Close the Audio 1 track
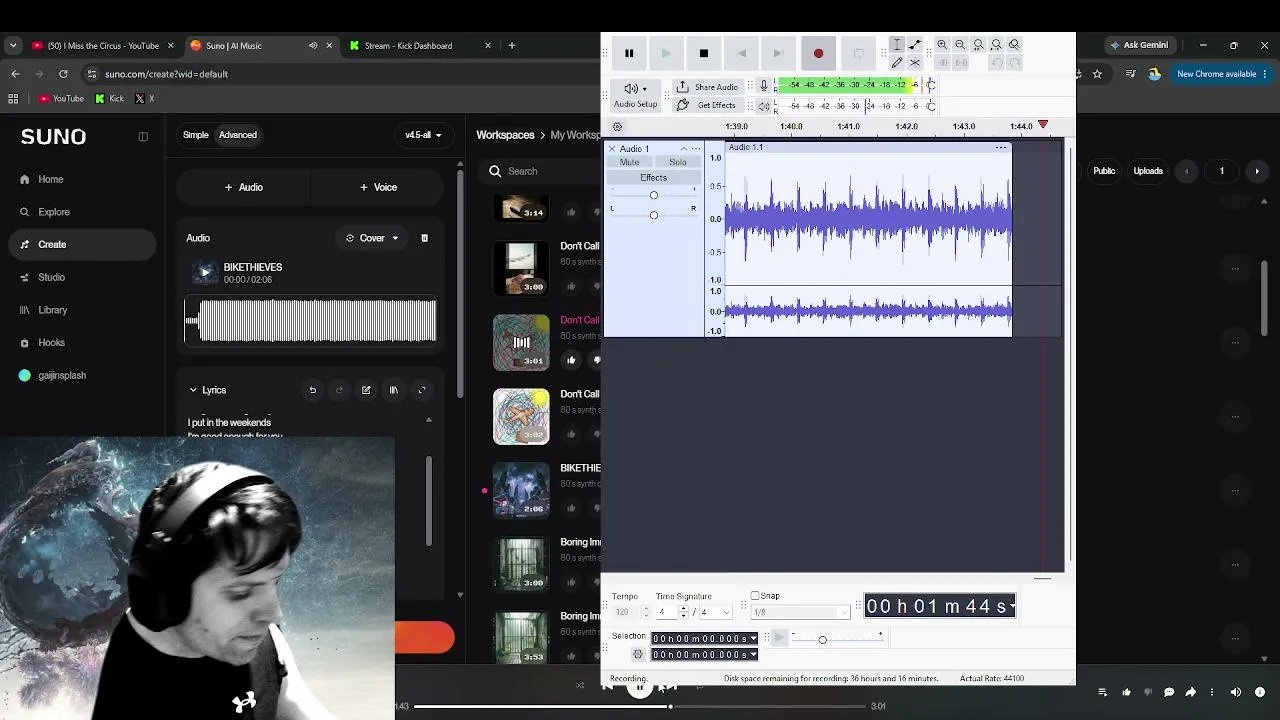This screenshot has width=1280, height=720. pyautogui.click(x=612, y=149)
